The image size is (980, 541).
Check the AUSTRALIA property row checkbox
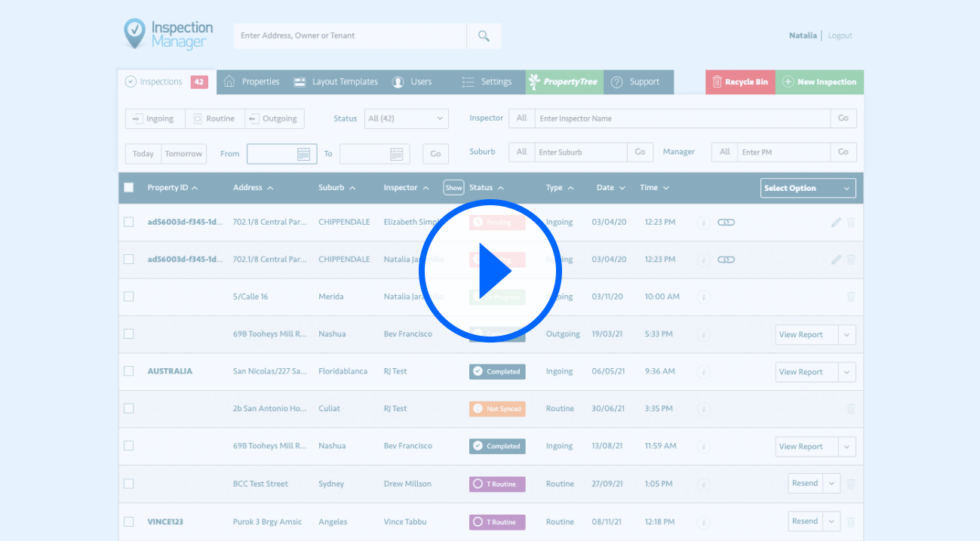128,371
